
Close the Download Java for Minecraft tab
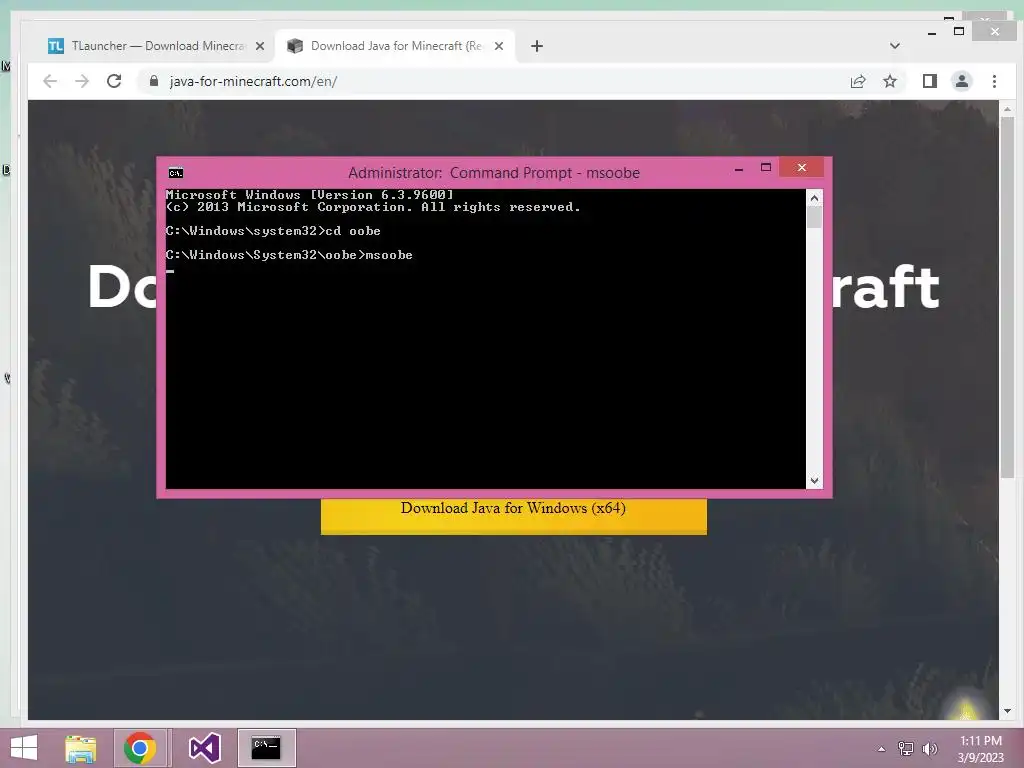(x=499, y=46)
